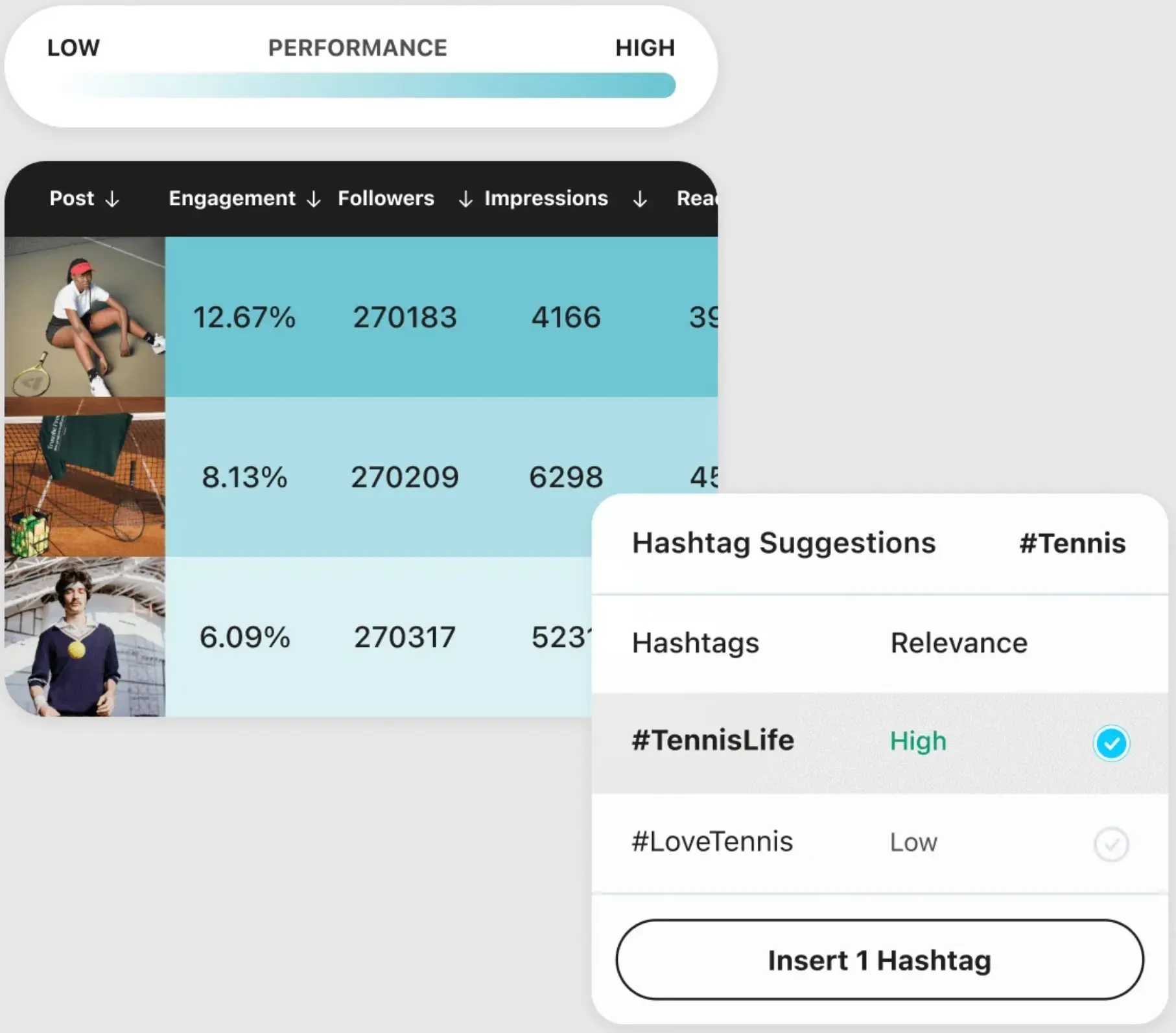The height and width of the screenshot is (1033, 1176).
Task: Click the sort arrow beside Impressions column
Action: click(x=640, y=200)
